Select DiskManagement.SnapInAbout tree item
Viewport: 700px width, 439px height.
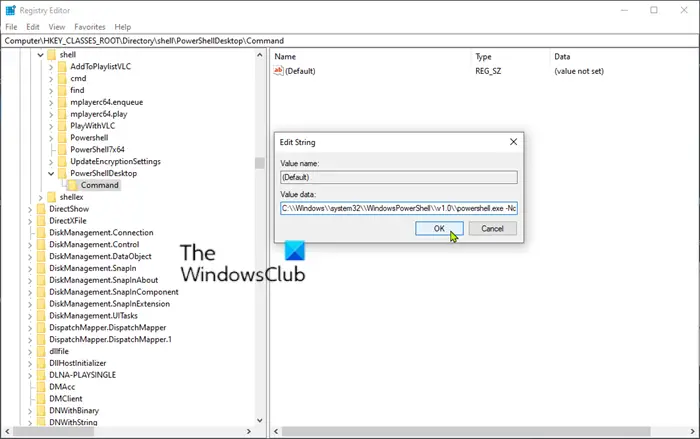tap(104, 280)
